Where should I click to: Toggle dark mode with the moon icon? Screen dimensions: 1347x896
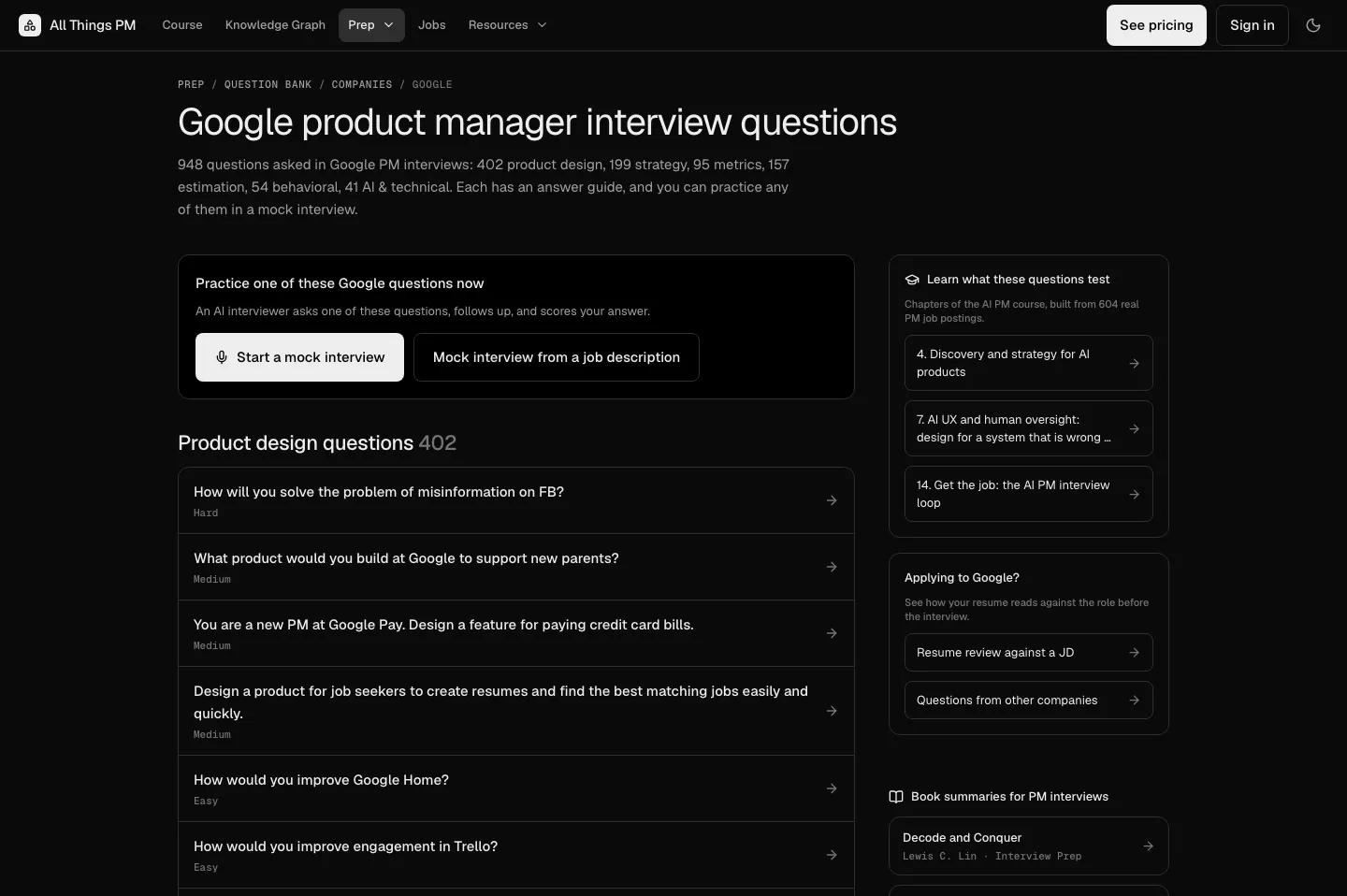pyautogui.click(x=1313, y=25)
